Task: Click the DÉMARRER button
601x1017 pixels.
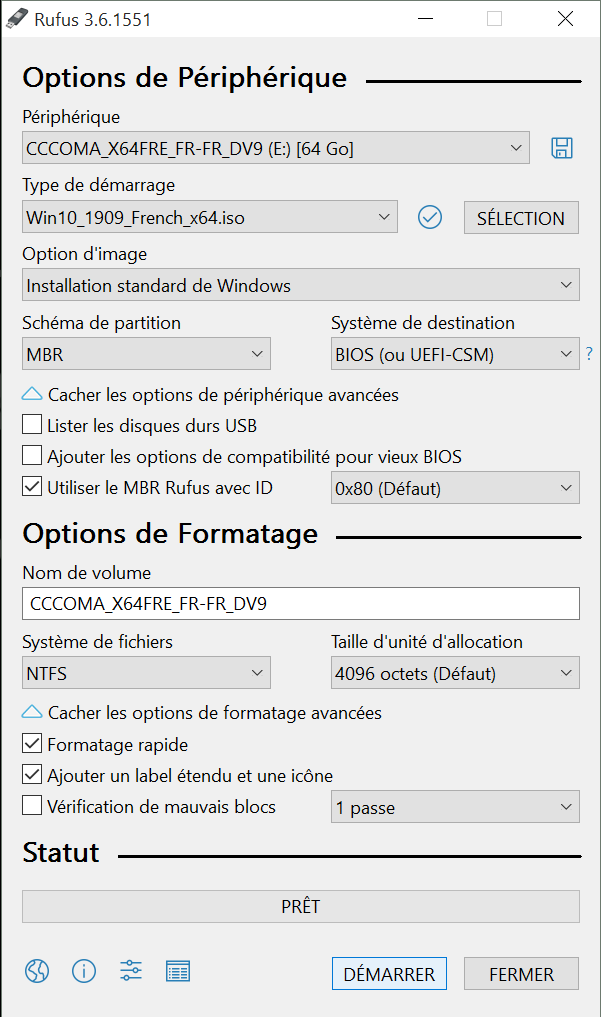Action: [389, 974]
